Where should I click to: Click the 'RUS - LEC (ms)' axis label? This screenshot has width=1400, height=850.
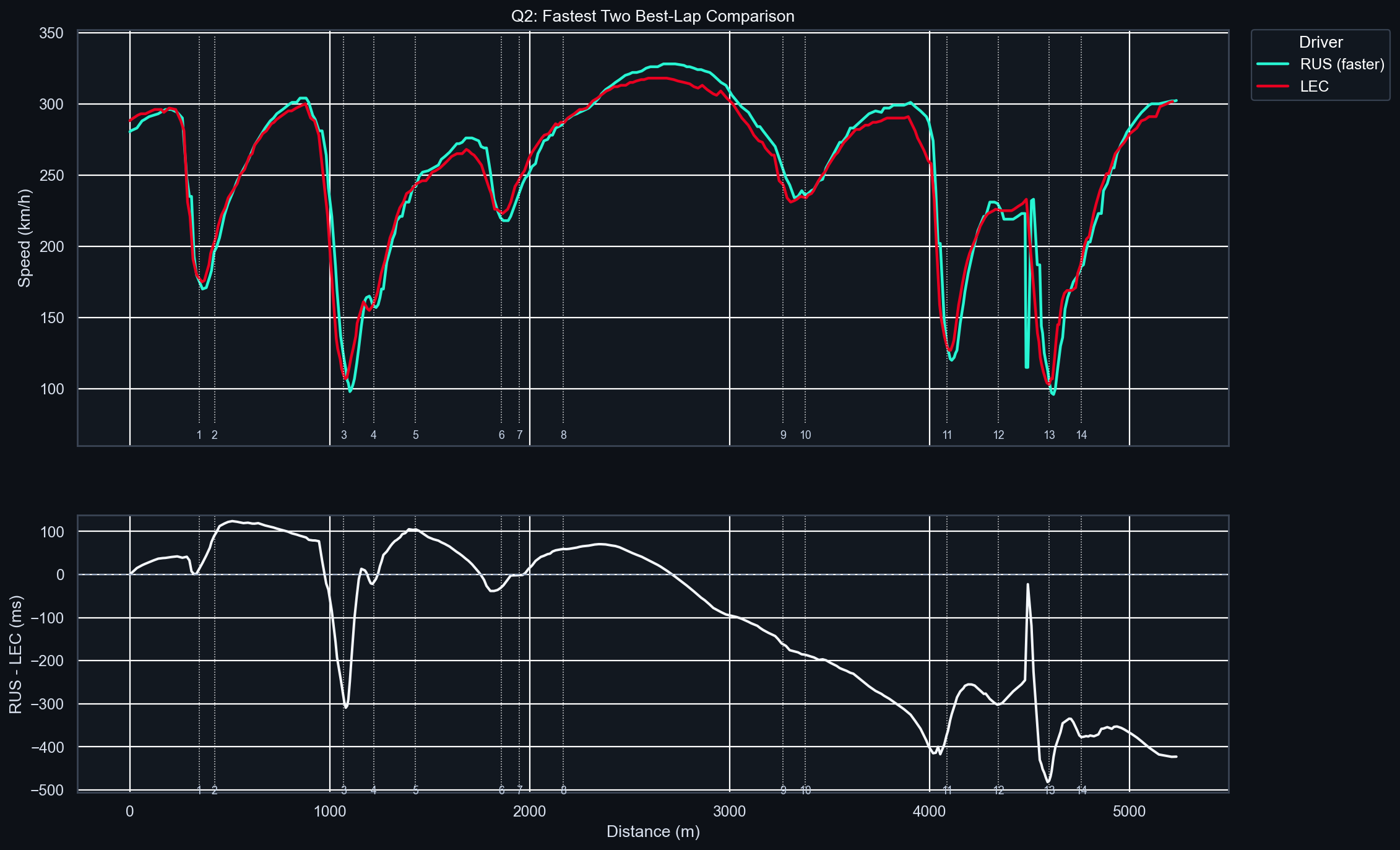(x=16, y=654)
